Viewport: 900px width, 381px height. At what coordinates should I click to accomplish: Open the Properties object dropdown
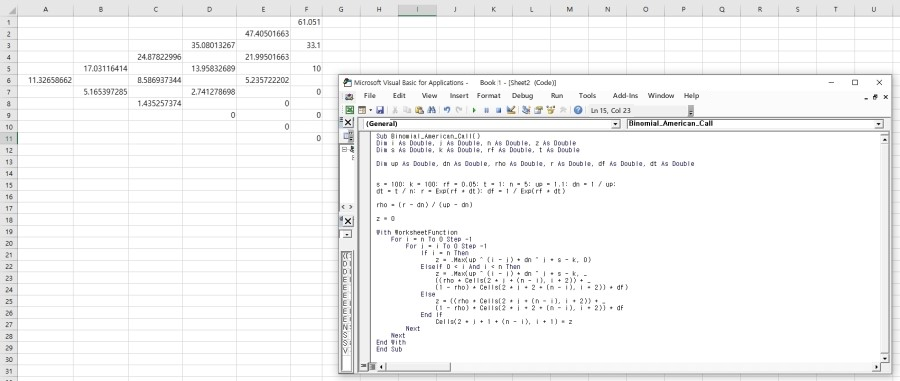347,234
